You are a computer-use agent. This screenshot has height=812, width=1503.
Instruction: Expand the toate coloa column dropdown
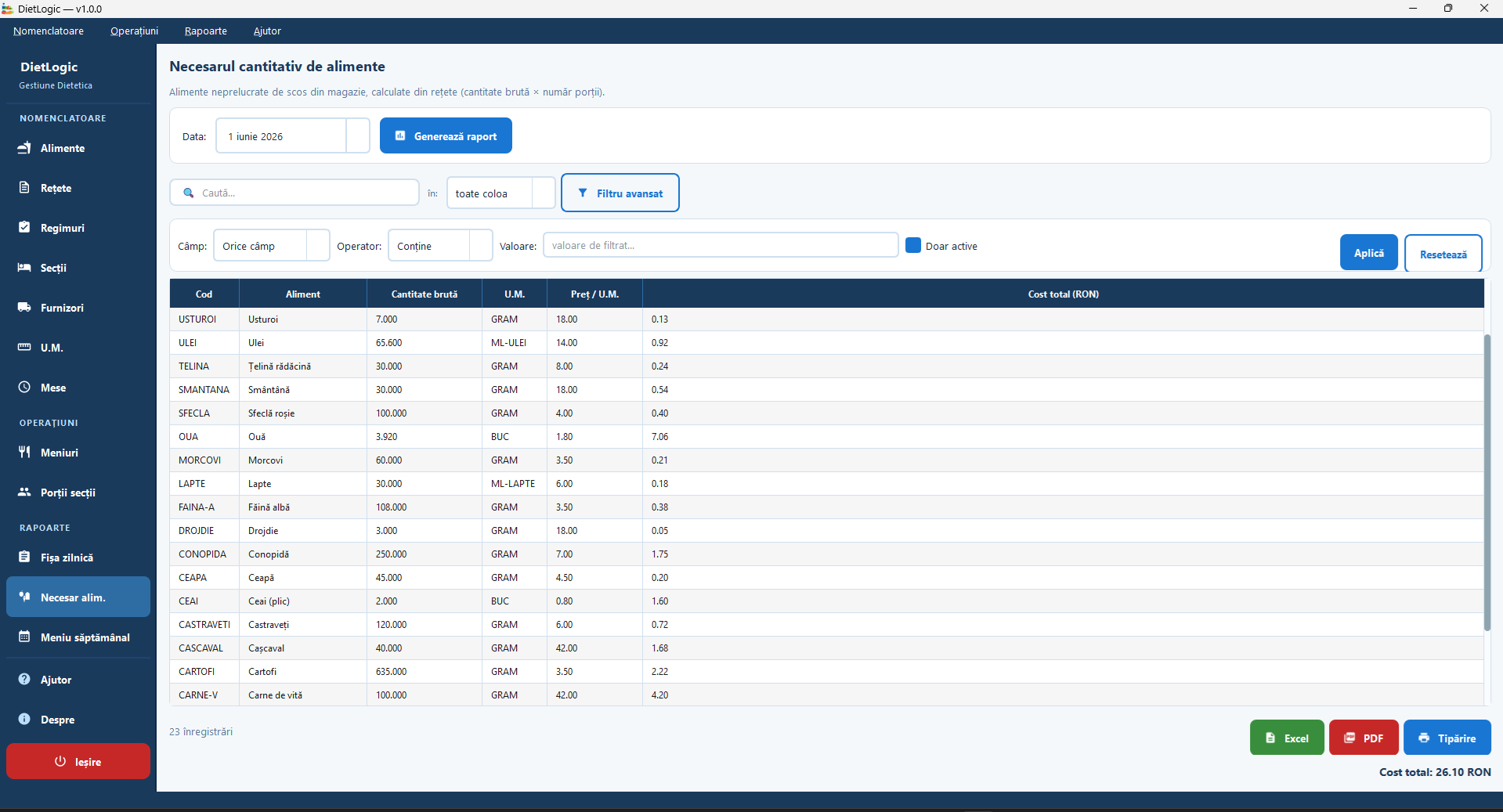click(x=544, y=193)
